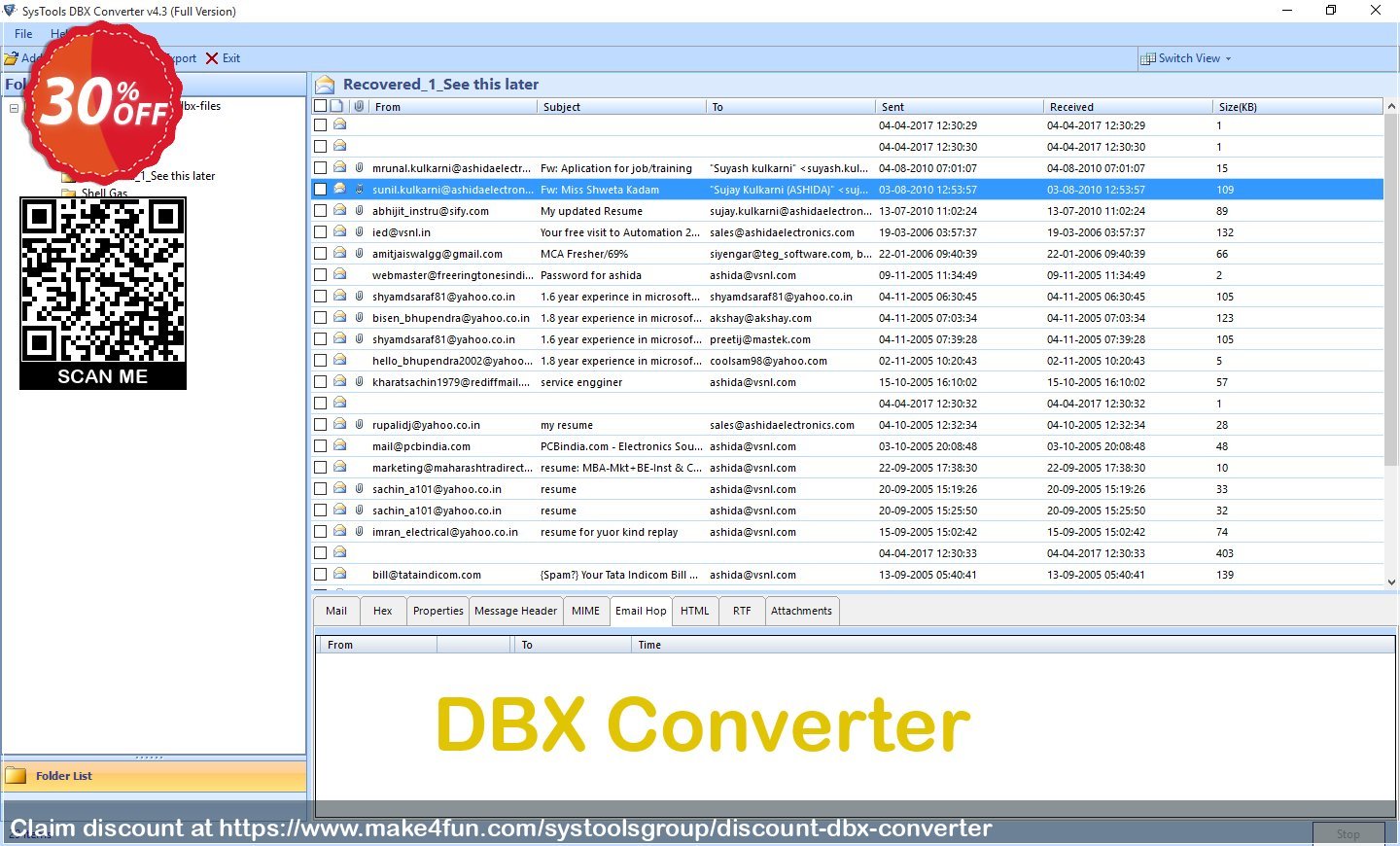The height and width of the screenshot is (846, 1400).
Task: Switch to the Message Header tab
Action: click(515, 612)
